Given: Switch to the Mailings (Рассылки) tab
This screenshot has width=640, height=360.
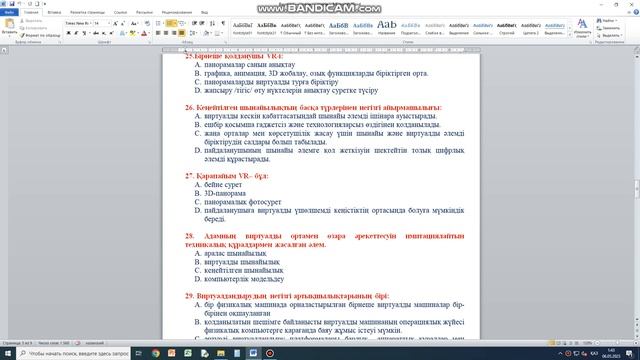Looking at the screenshot, I should tap(144, 12).
